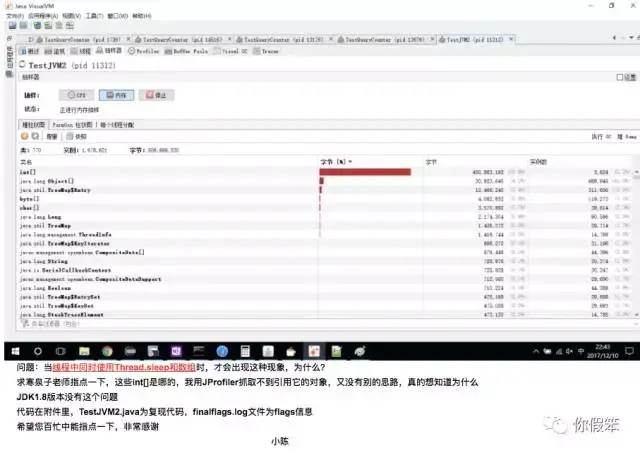Select the 堆柱状图 heap histogram tab
The height and width of the screenshot is (453, 640).
coord(33,124)
